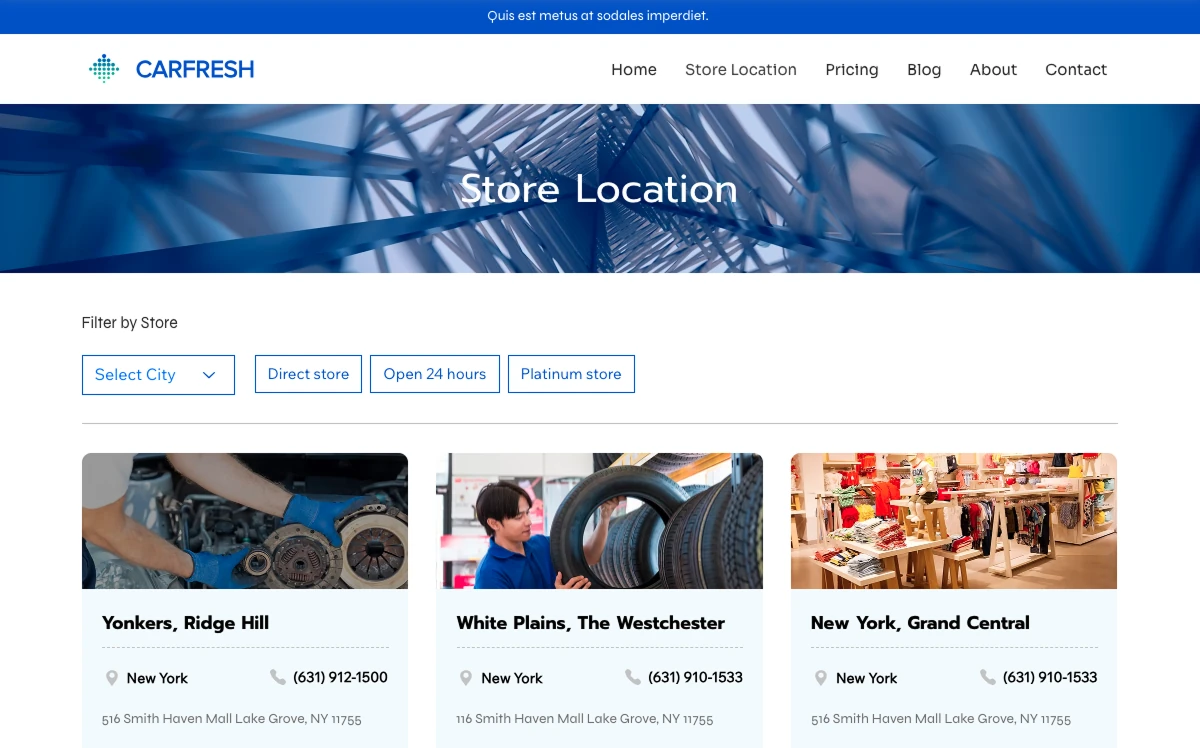1200x748 pixels.
Task: Toggle the Direct store filter
Action: click(308, 374)
